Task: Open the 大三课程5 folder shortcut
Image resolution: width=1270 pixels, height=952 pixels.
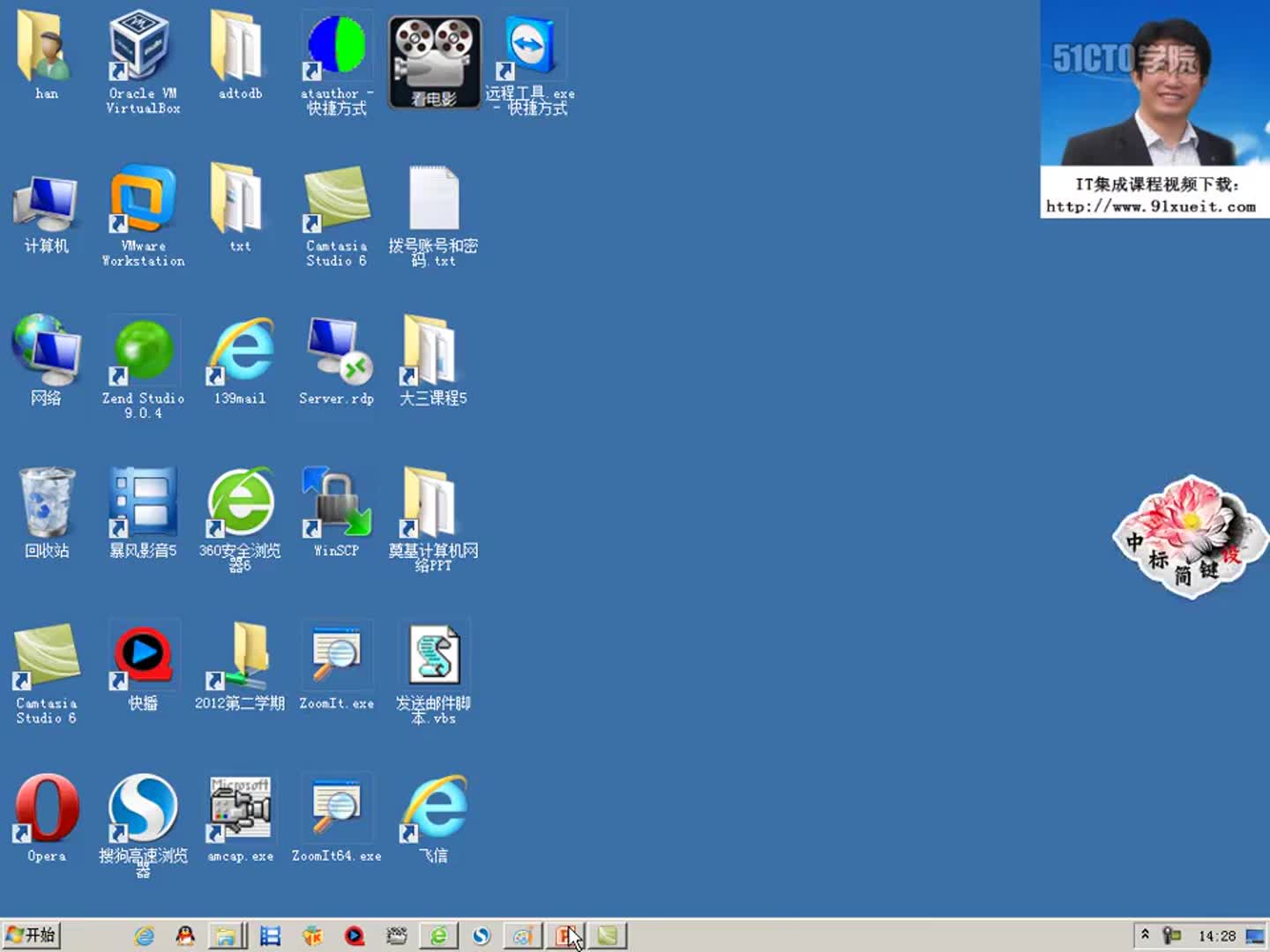Action: click(433, 361)
